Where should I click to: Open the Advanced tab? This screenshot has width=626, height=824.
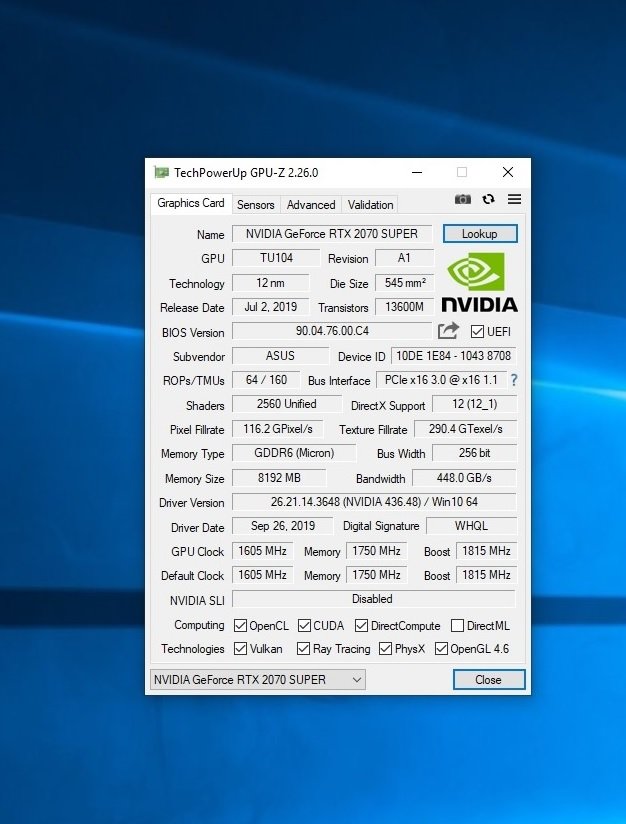(x=311, y=204)
